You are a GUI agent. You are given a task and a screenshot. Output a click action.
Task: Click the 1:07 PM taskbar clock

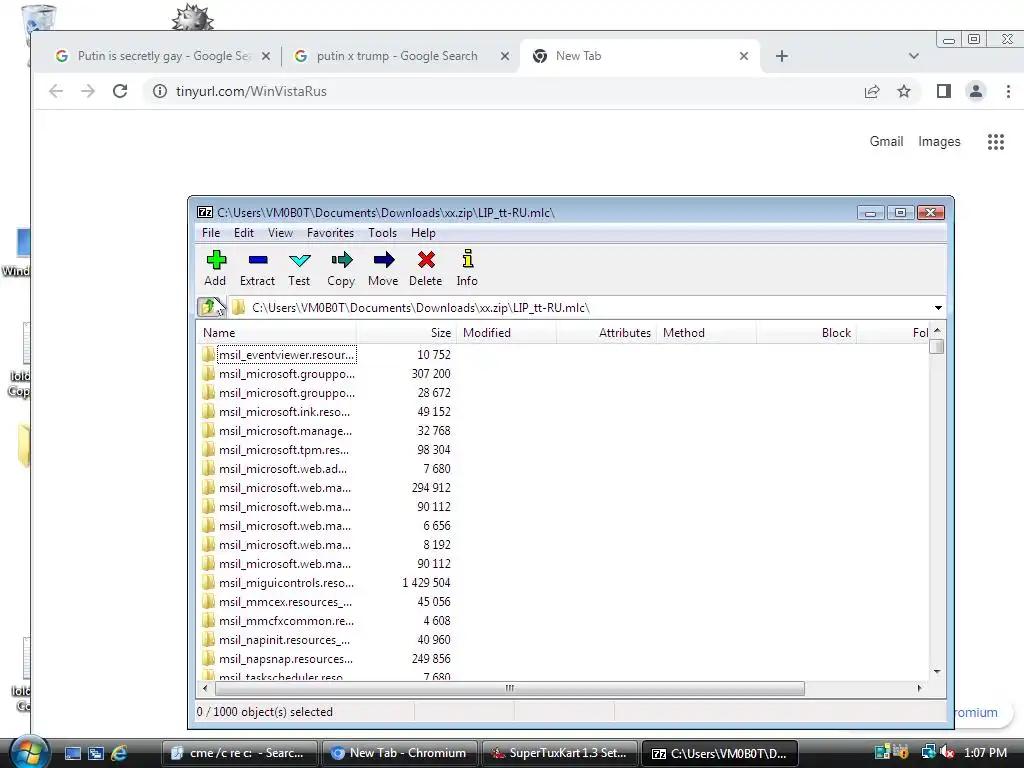pos(985,752)
